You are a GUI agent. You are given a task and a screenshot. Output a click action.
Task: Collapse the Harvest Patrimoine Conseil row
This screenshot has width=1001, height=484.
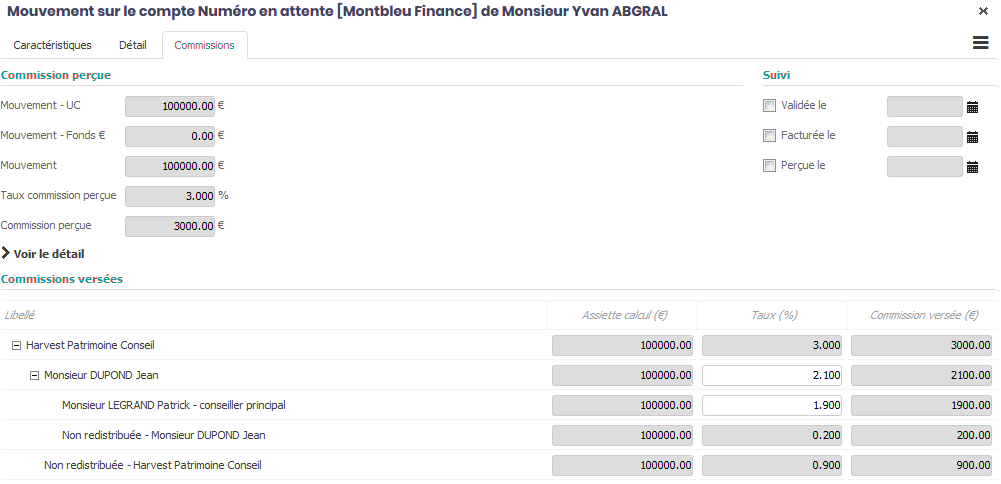(x=16, y=346)
